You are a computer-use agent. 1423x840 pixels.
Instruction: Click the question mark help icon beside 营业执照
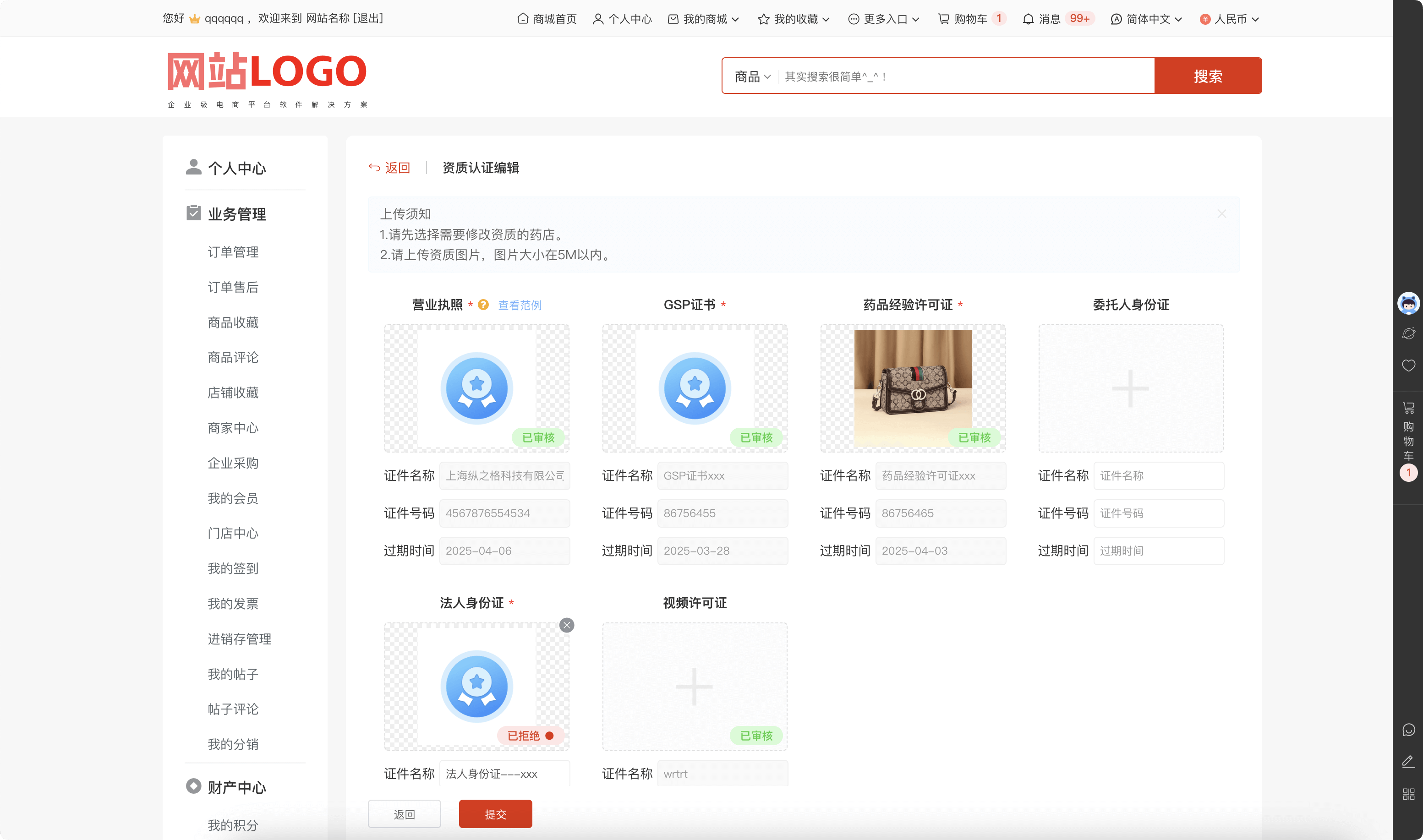coord(483,305)
